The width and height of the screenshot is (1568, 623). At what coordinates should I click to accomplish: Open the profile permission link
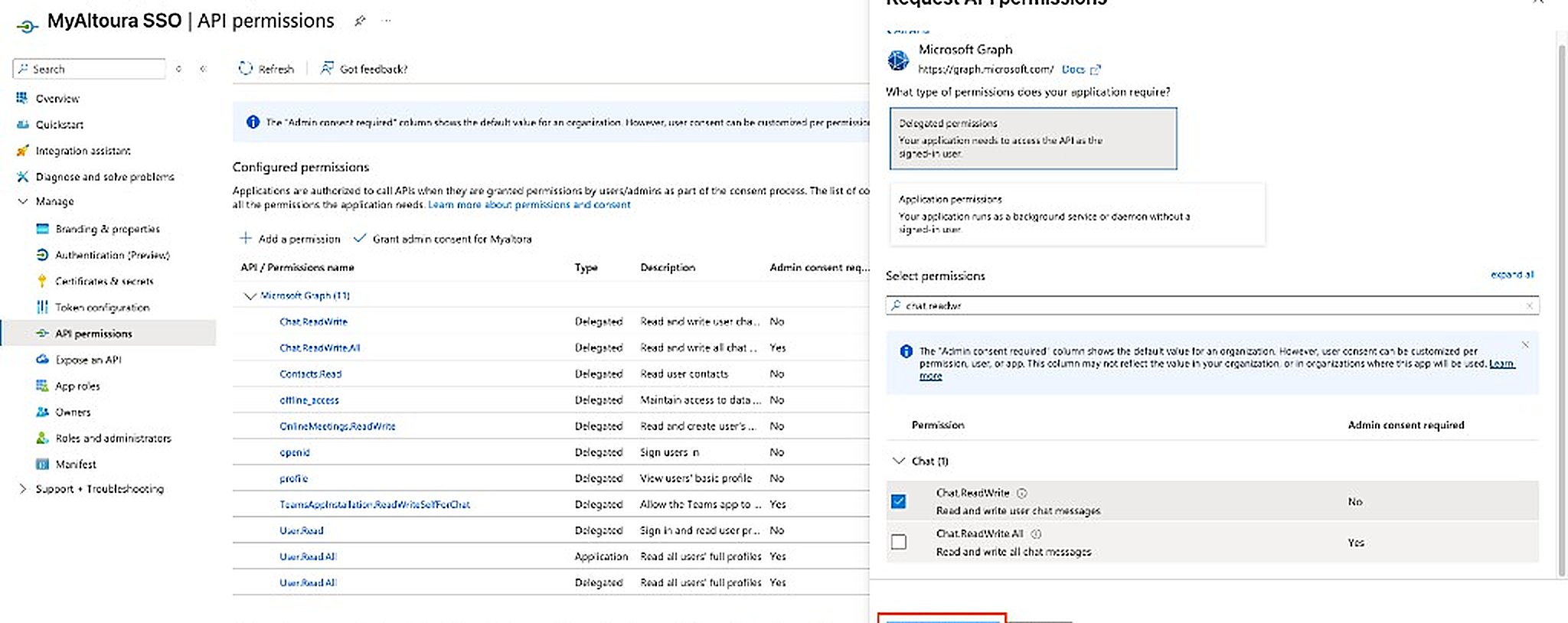click(x=293, y=478)
